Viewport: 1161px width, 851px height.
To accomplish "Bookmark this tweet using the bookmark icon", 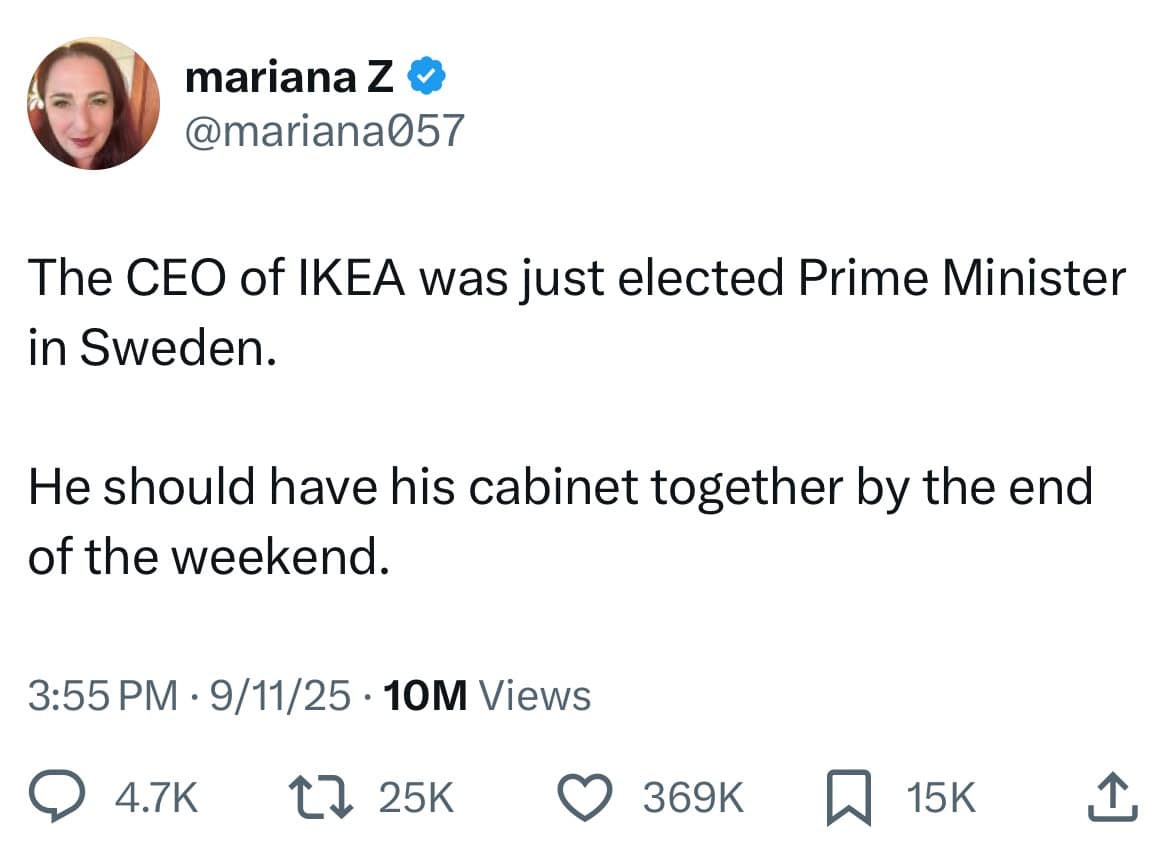I will click(847, 796).
